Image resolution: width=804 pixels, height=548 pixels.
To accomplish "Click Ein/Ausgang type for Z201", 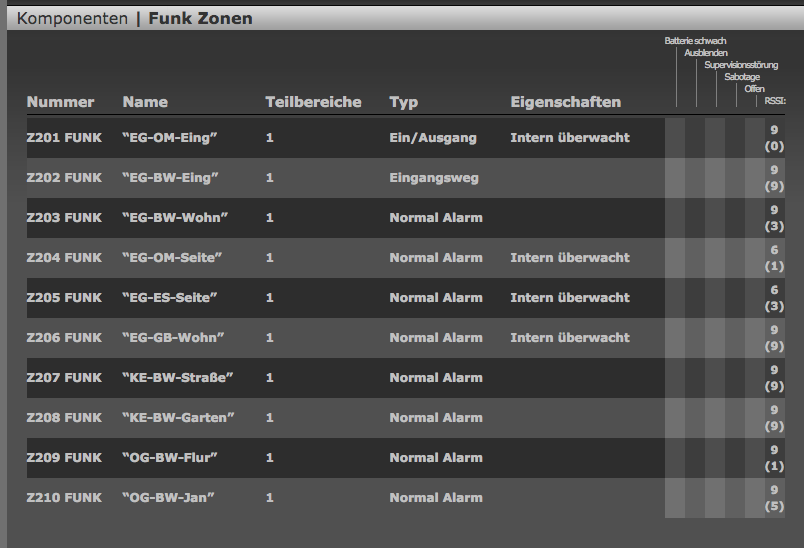I will point(433,138).
